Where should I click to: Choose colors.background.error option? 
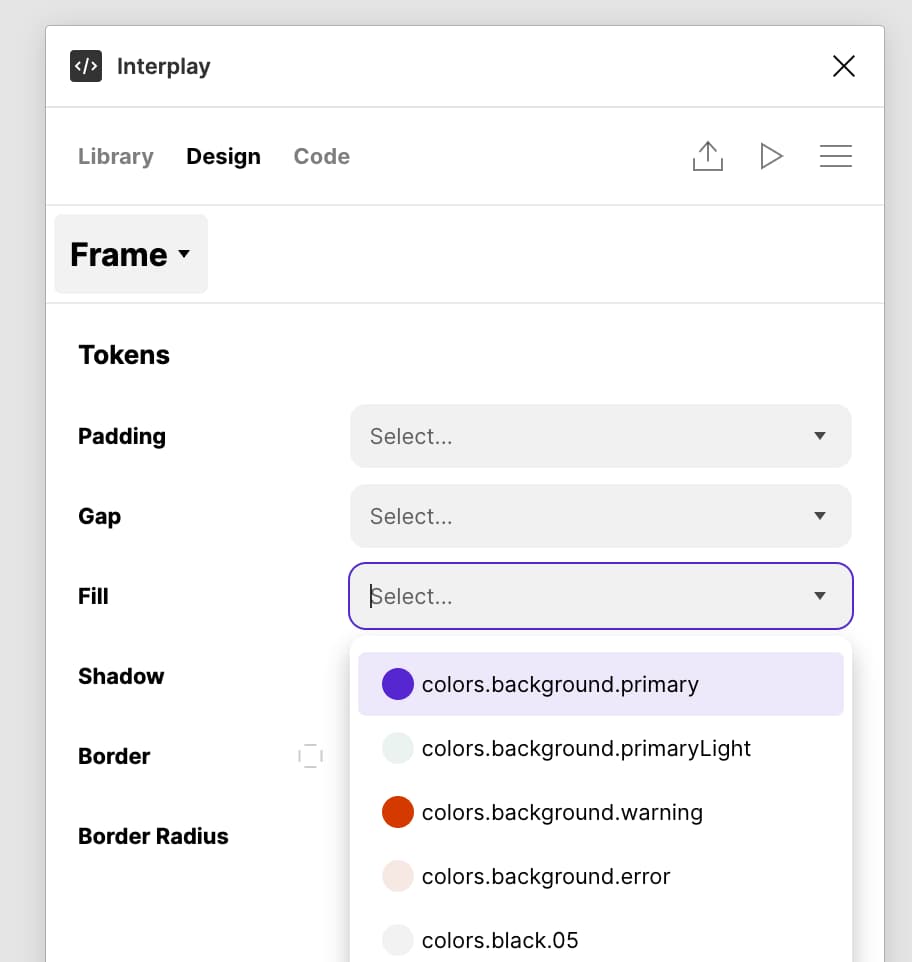600,876
